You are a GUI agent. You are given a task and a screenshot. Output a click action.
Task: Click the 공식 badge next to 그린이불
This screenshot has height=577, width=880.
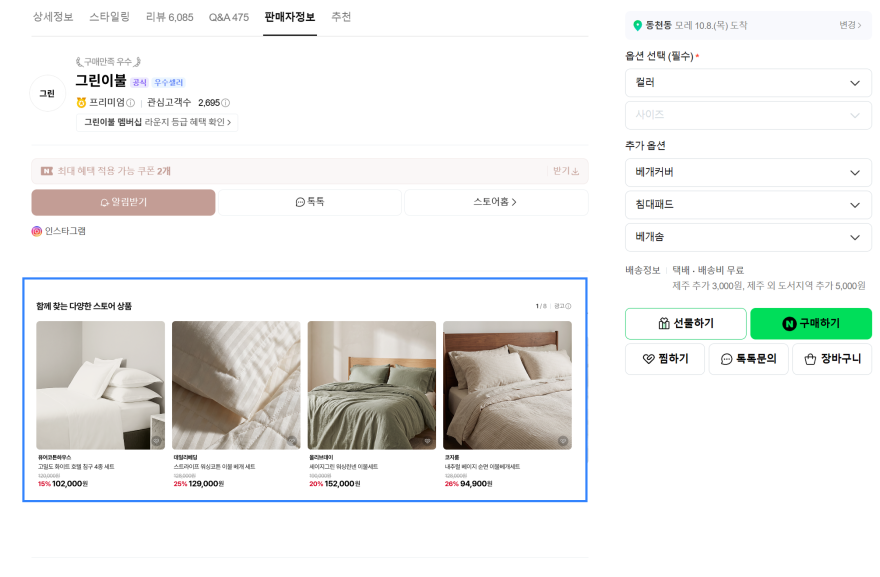coord(139,83)
